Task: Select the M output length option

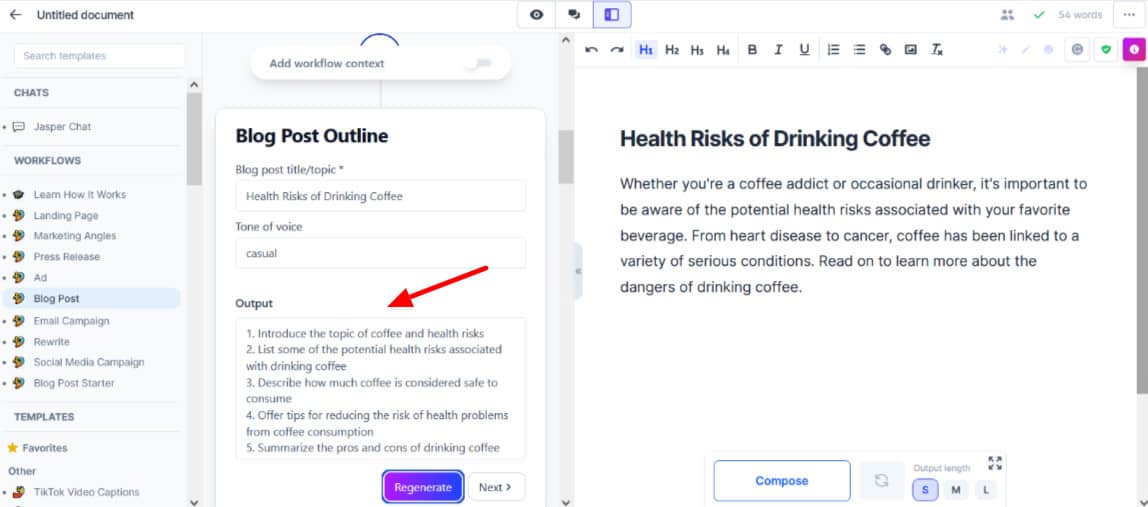Action: click(x=956, y=490)
